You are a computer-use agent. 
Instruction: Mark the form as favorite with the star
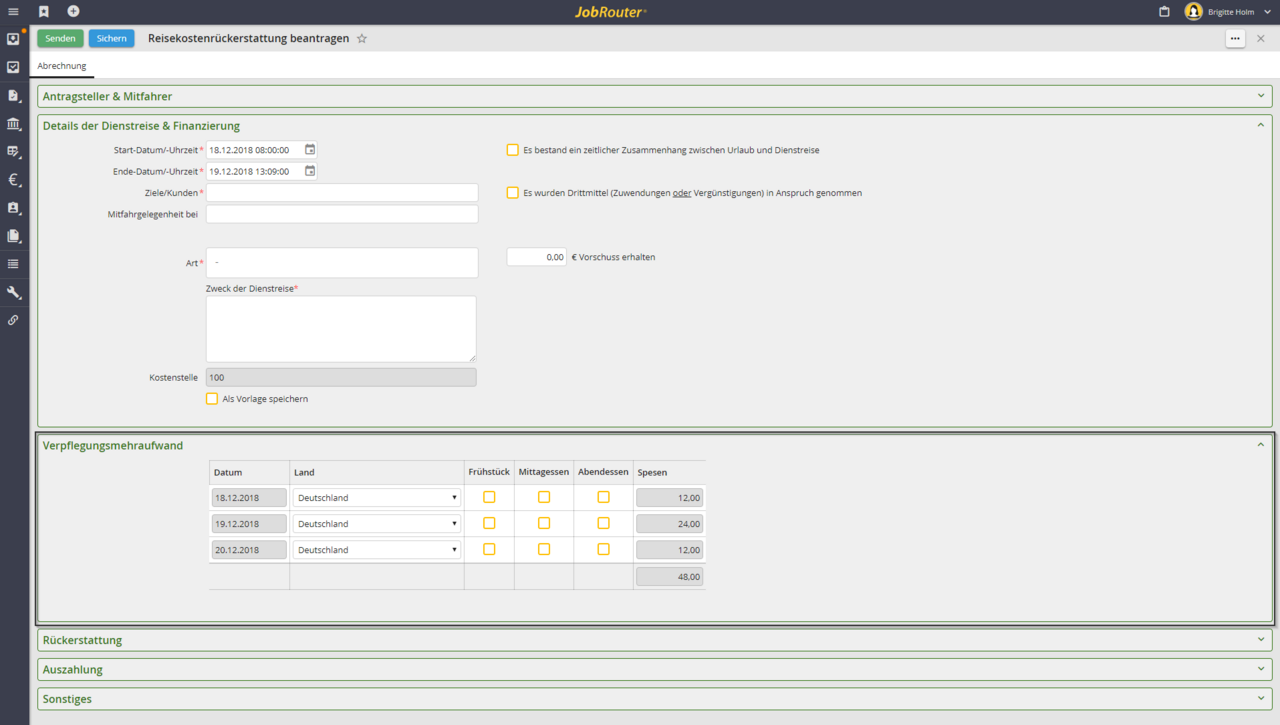point(362,39)
